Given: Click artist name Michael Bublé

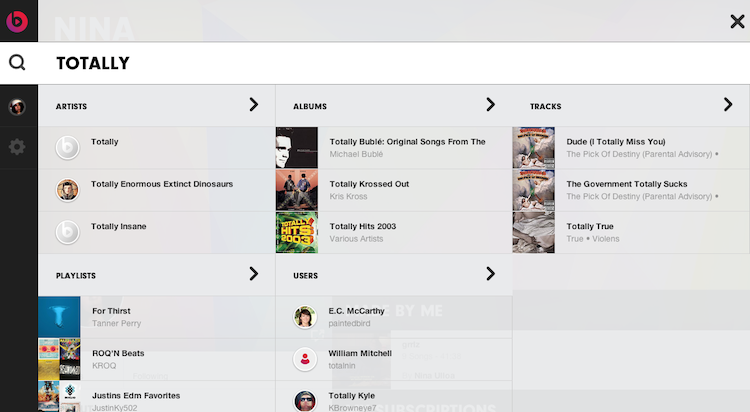Looking at the screenshot, I should coord(356,154).
